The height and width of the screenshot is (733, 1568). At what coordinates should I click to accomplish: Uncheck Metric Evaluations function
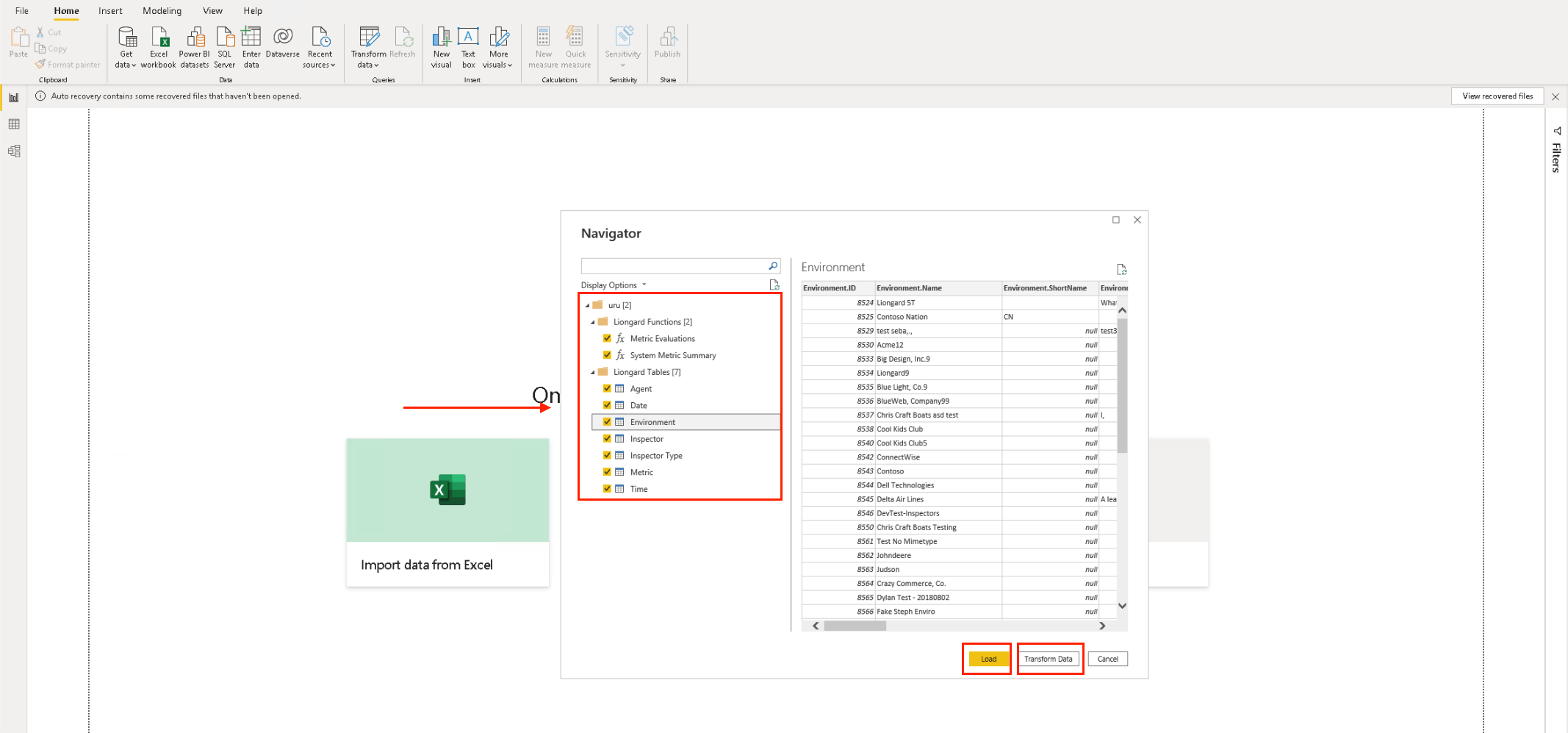coord(607,338)
